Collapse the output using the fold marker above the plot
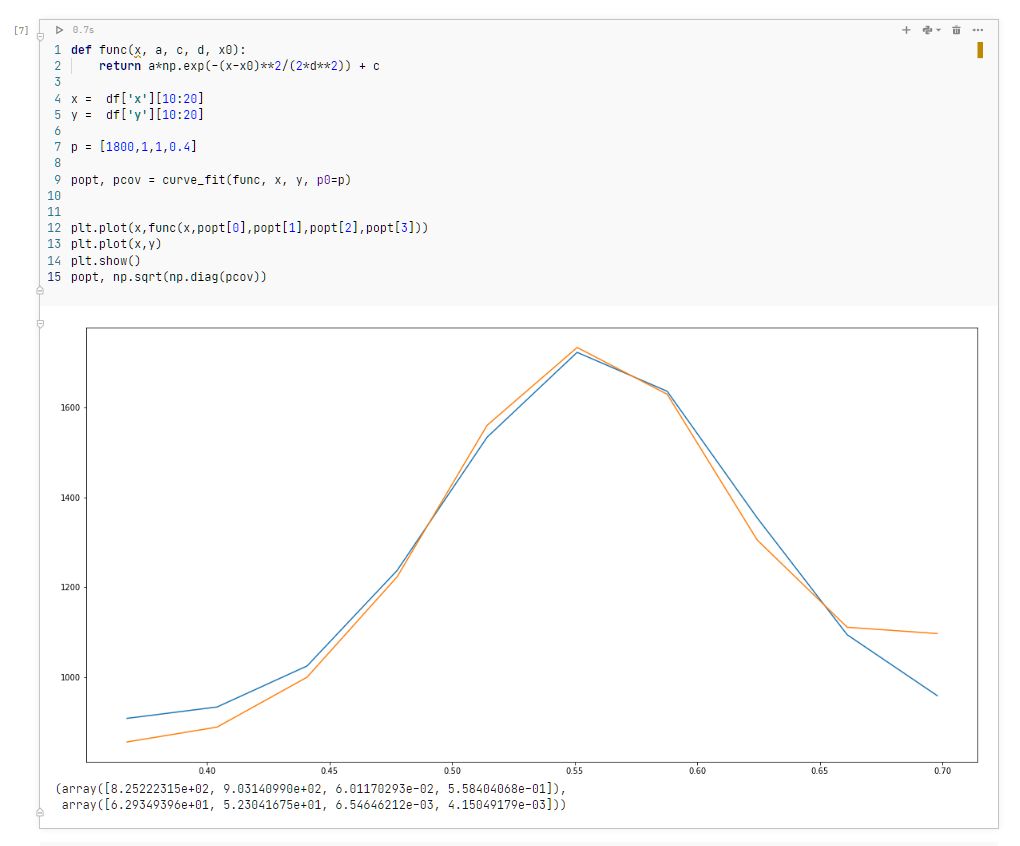 [40, 323]
